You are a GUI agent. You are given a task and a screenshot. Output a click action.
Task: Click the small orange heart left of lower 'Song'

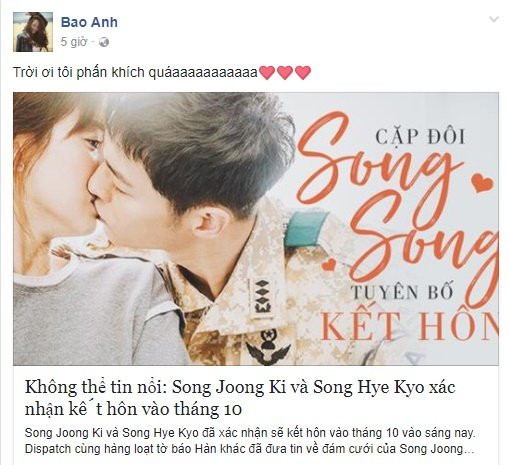tap(329, 264)
